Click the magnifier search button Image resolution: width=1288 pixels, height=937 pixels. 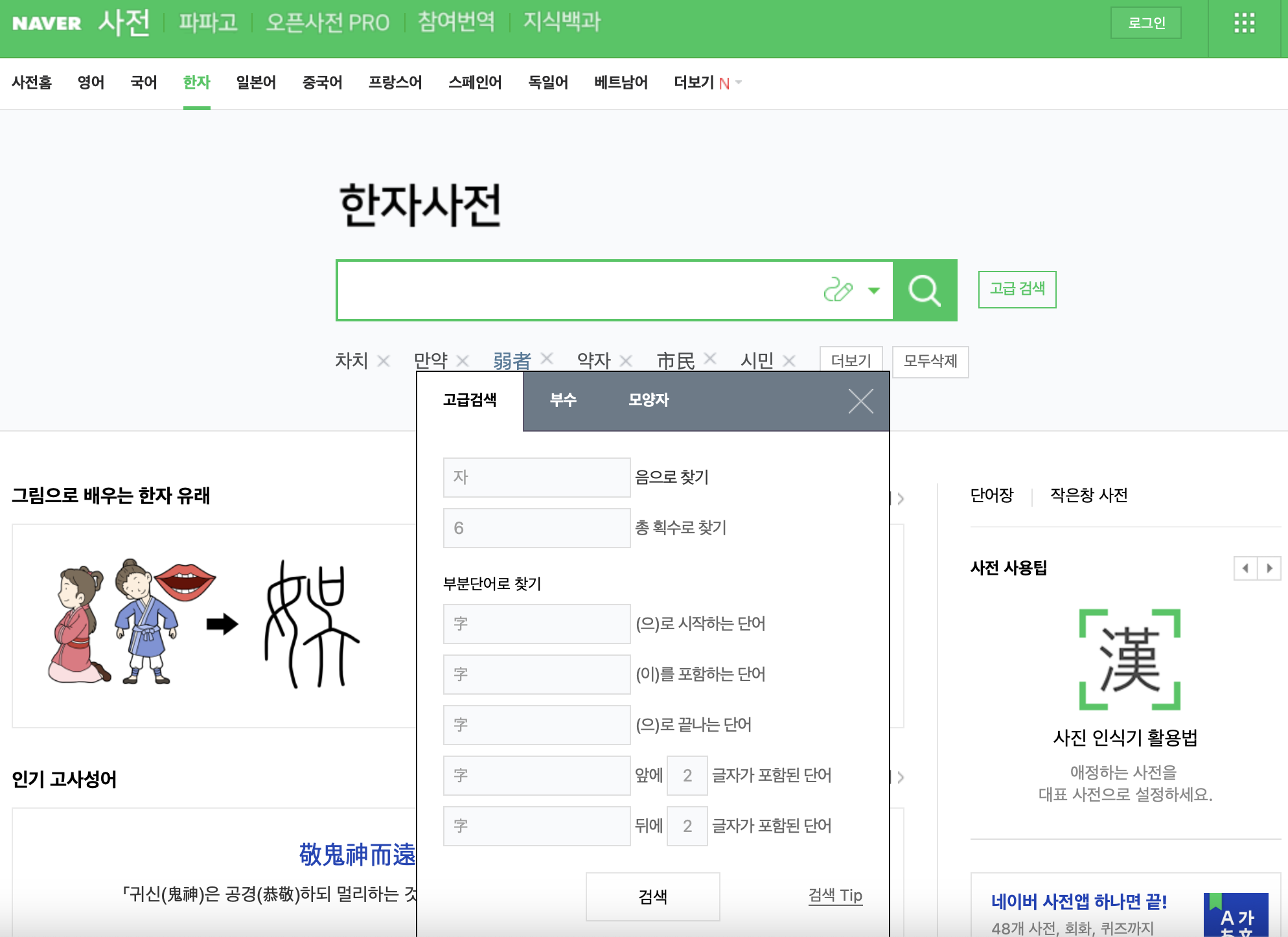pos(925,290)
